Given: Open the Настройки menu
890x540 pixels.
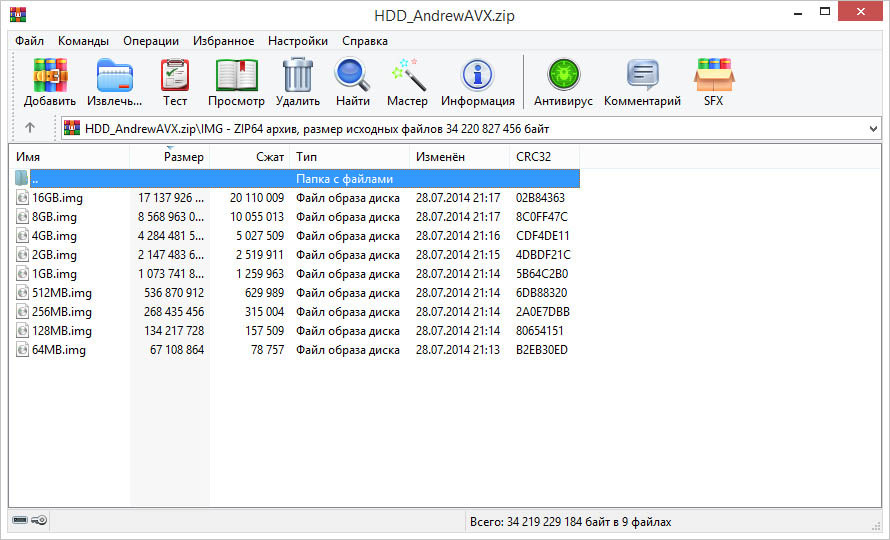Looking at the screenshot, I should (298, 41).
